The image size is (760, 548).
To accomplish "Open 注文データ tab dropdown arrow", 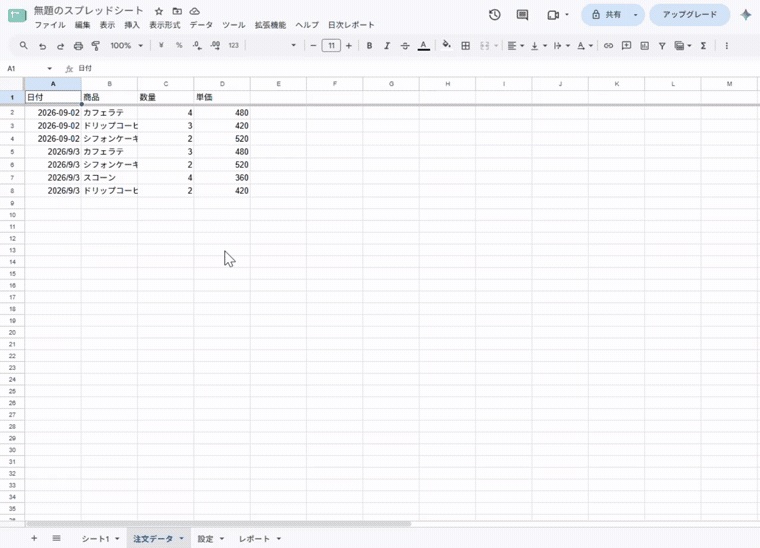I will pos(182,538).
